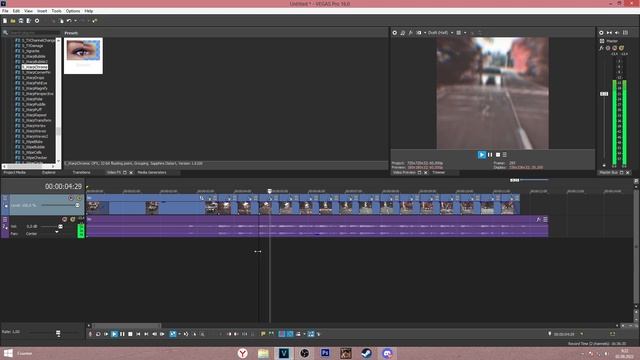Toggle Lock Envelopes to Events
Screen dimensions: 640x360
click(311, 334)
